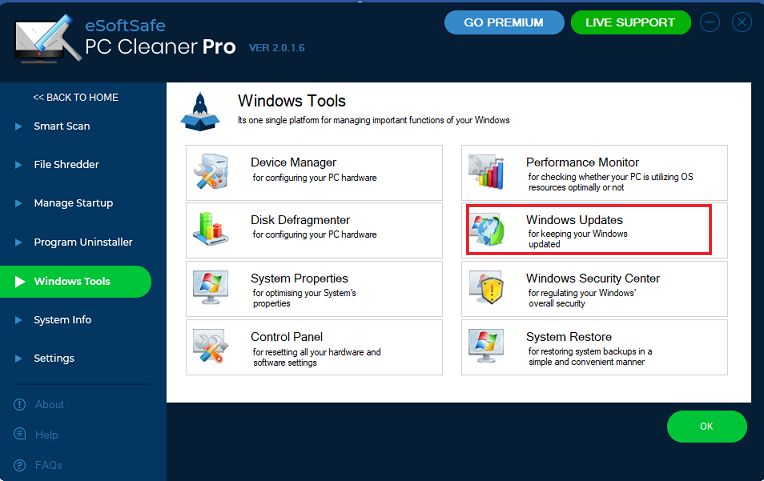Minimize the PC Cleaner Pro window
Image resolution: width=764 pixels, height=481 pixels.
pyautogui.click(x=710, y=22)
